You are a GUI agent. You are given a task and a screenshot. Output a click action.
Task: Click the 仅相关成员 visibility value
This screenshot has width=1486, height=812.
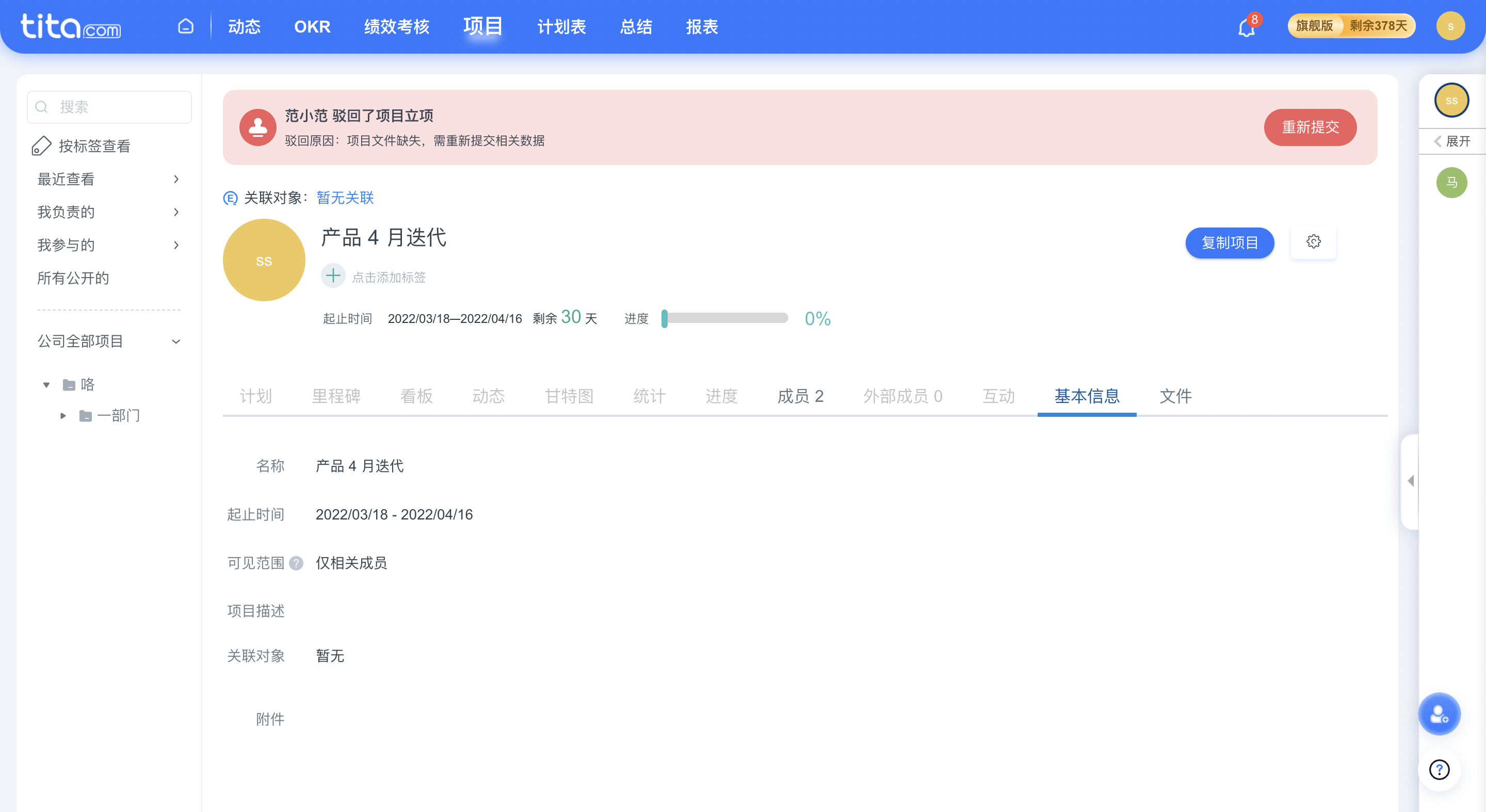point(351,563)
